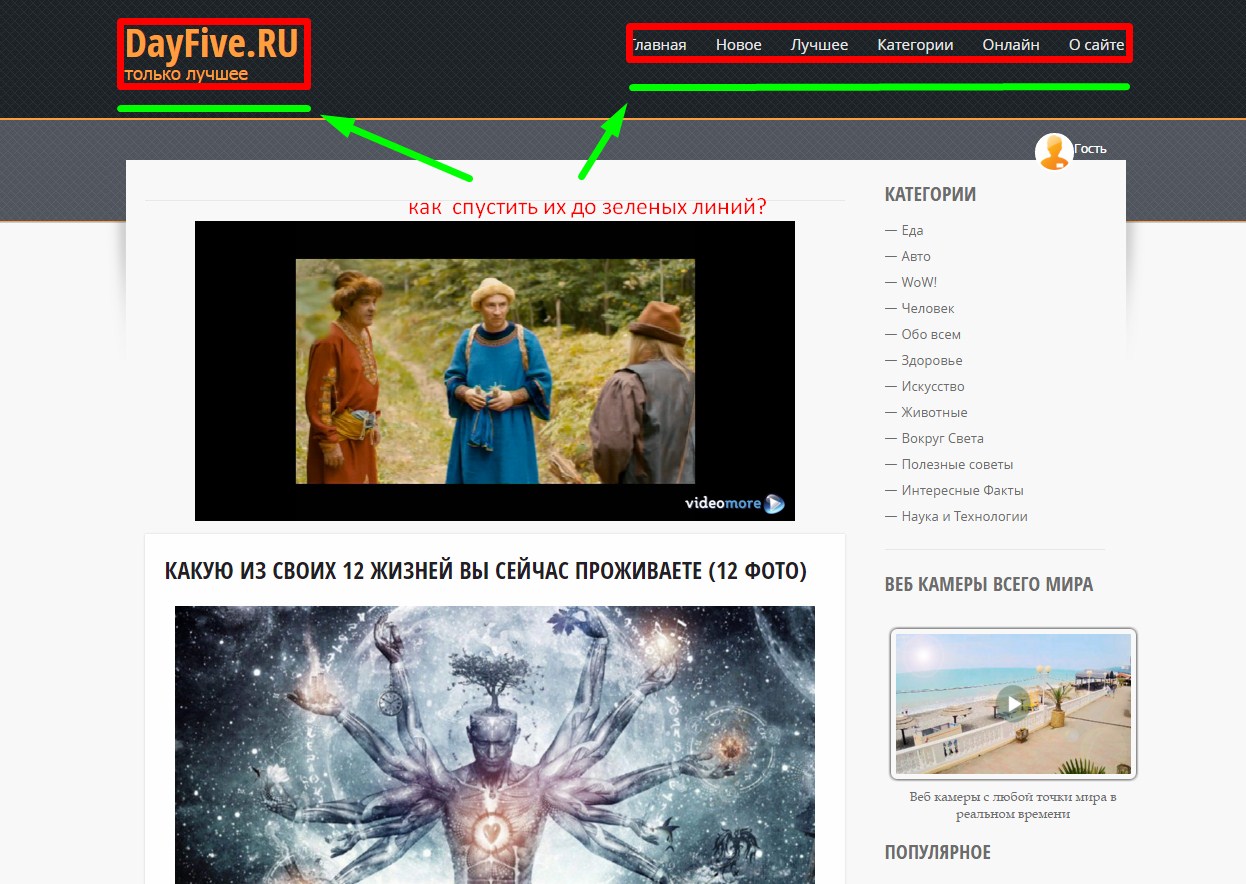1246x884 pixels.
Task: Open the Наука и Технологии category
Action: coord(964,516)
